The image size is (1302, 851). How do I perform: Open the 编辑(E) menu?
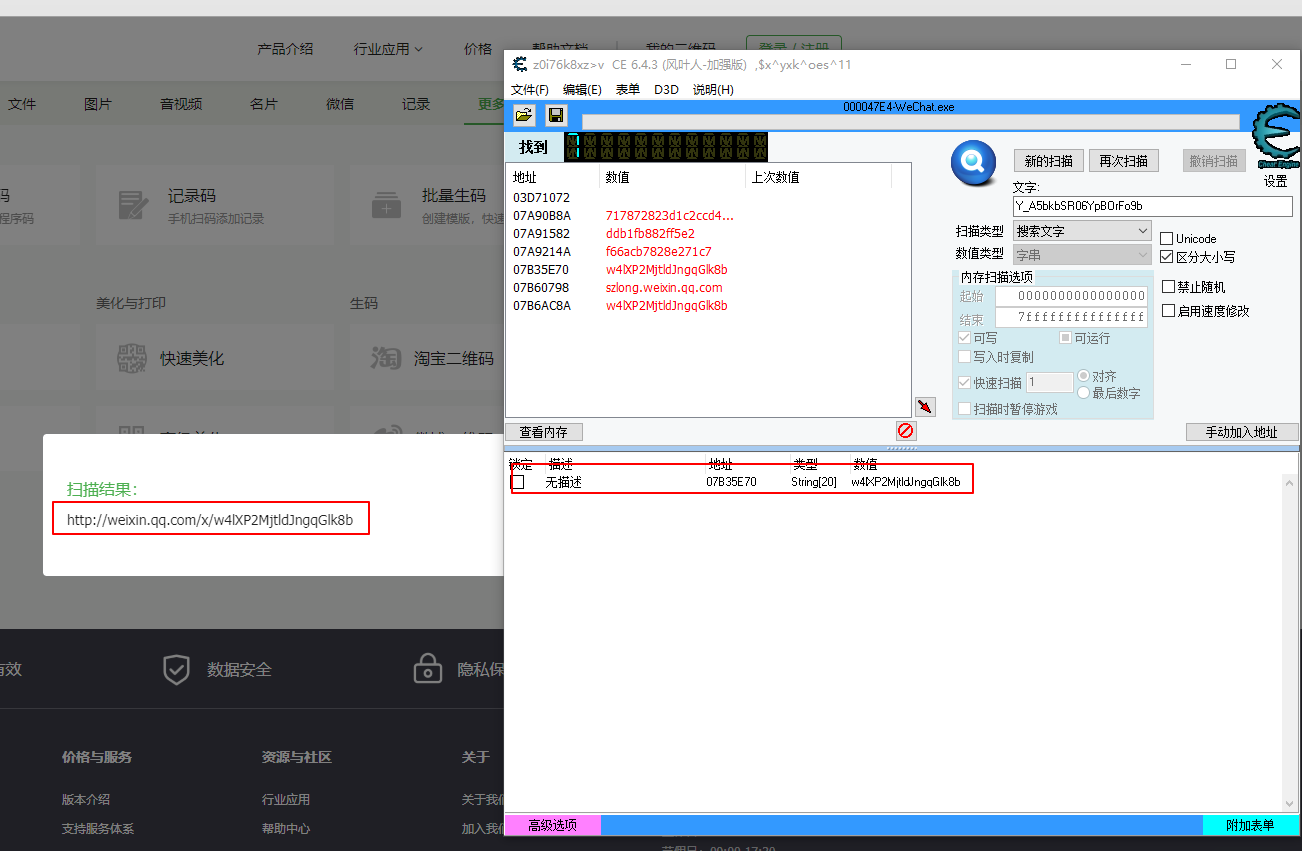click(582, 89)
